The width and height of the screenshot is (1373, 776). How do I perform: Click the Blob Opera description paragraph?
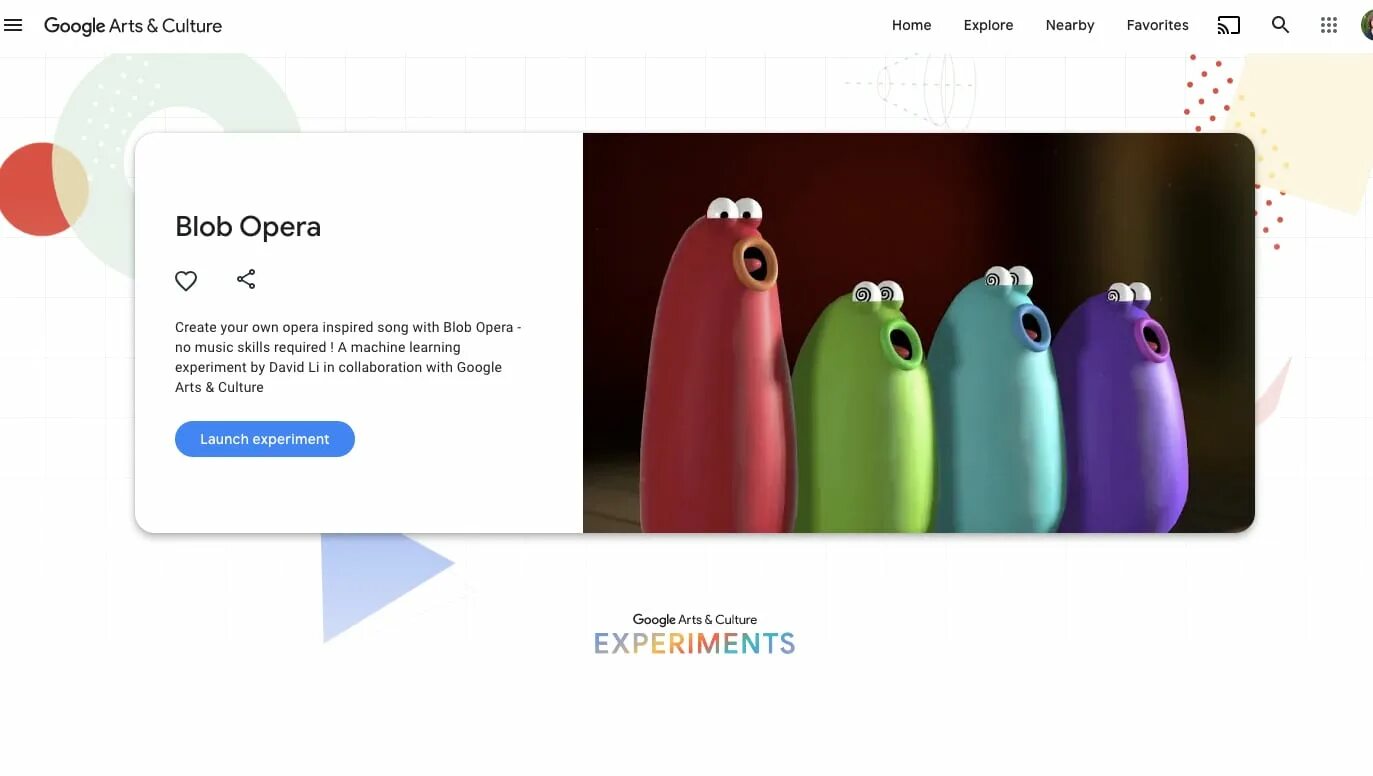tap(348, 357)
